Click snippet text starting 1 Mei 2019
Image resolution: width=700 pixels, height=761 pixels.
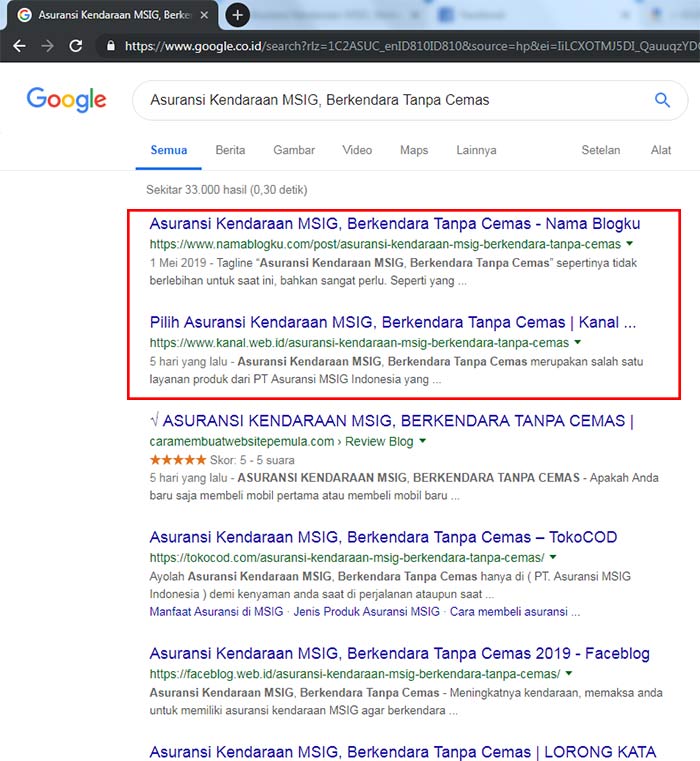click(393, 272)
